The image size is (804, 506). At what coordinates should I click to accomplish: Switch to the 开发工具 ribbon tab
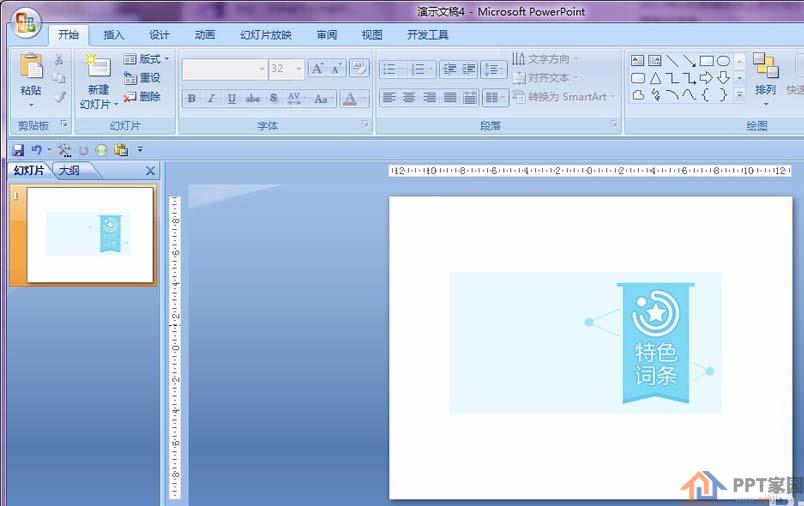pyautogui.click(x=428, y=35)
